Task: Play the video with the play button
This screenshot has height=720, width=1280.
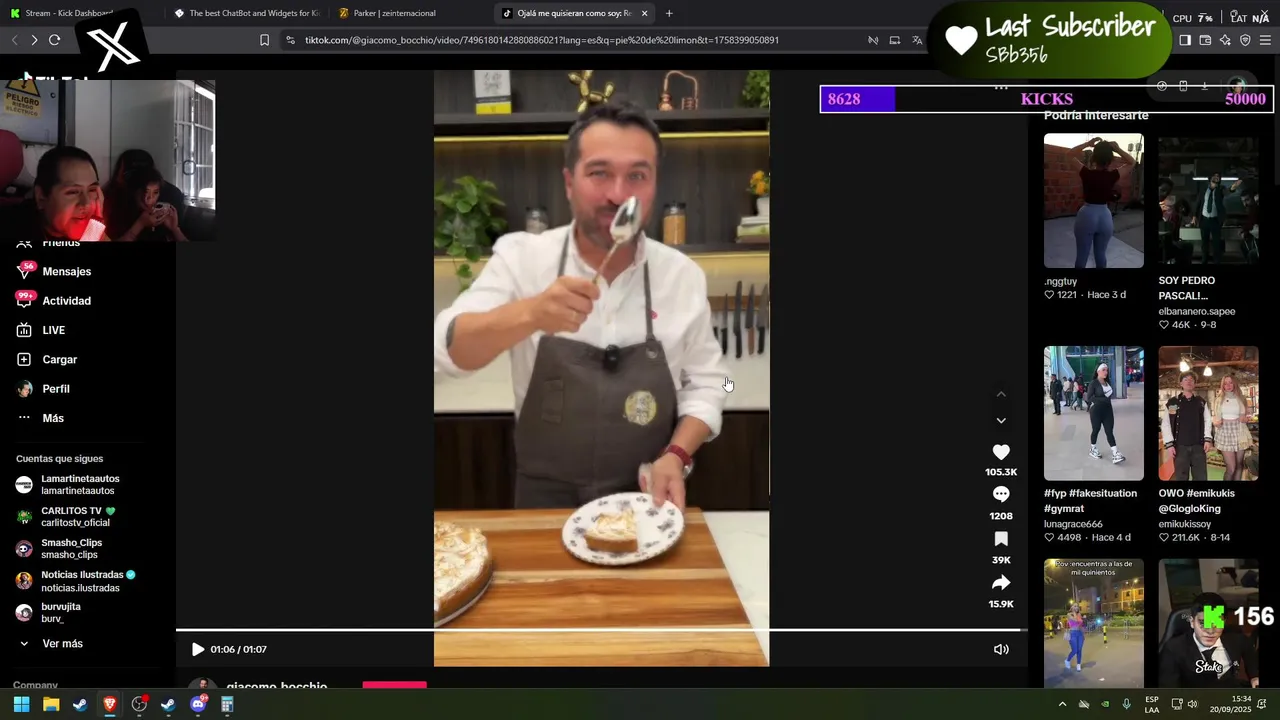Action: tap(197, 649)
